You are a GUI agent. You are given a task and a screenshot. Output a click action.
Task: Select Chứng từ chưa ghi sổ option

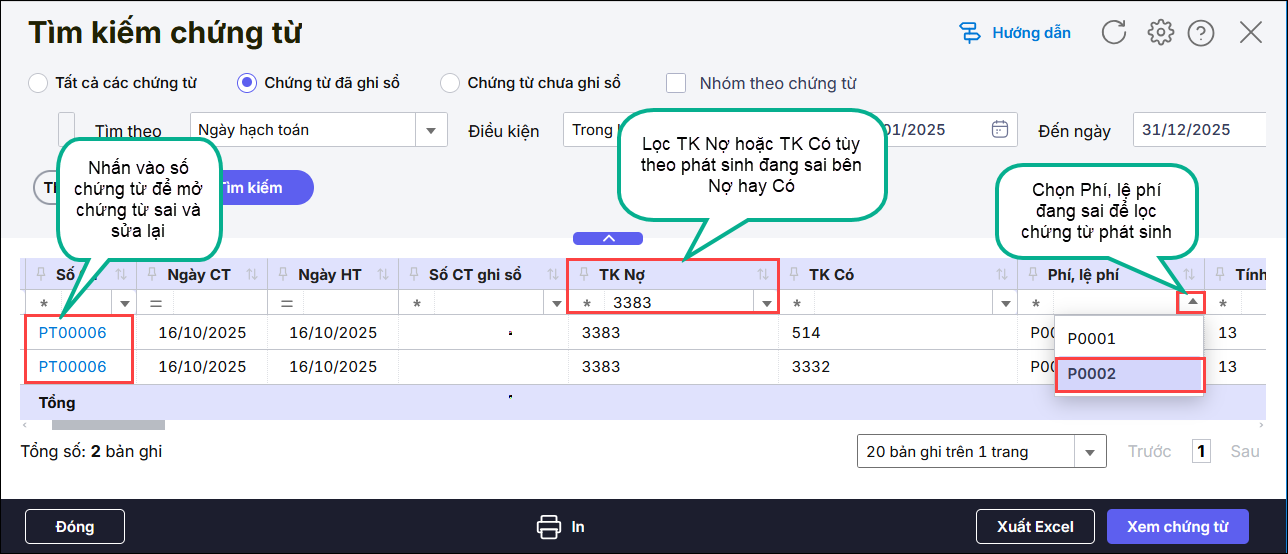point(450,83)
